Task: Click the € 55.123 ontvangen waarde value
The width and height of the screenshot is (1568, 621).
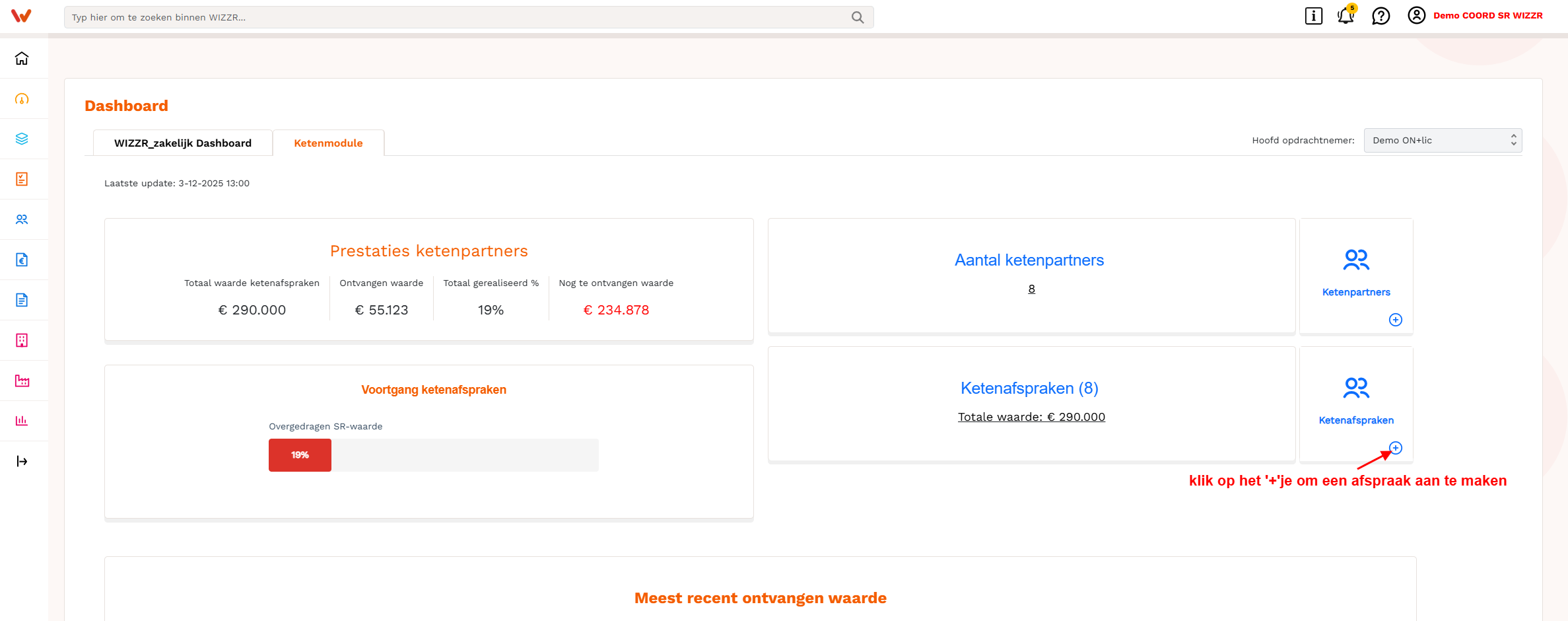Action: pyautogui.click(x=382, y=310)
